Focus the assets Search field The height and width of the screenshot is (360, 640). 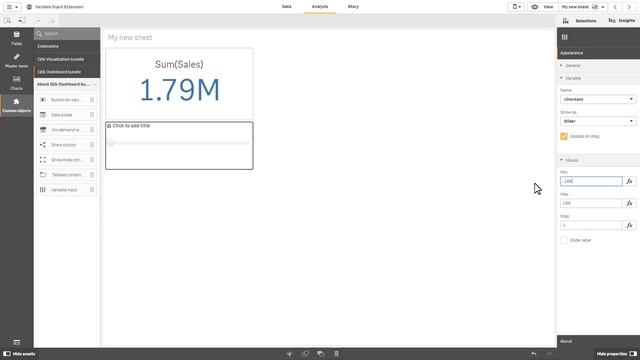click(67, 33)
